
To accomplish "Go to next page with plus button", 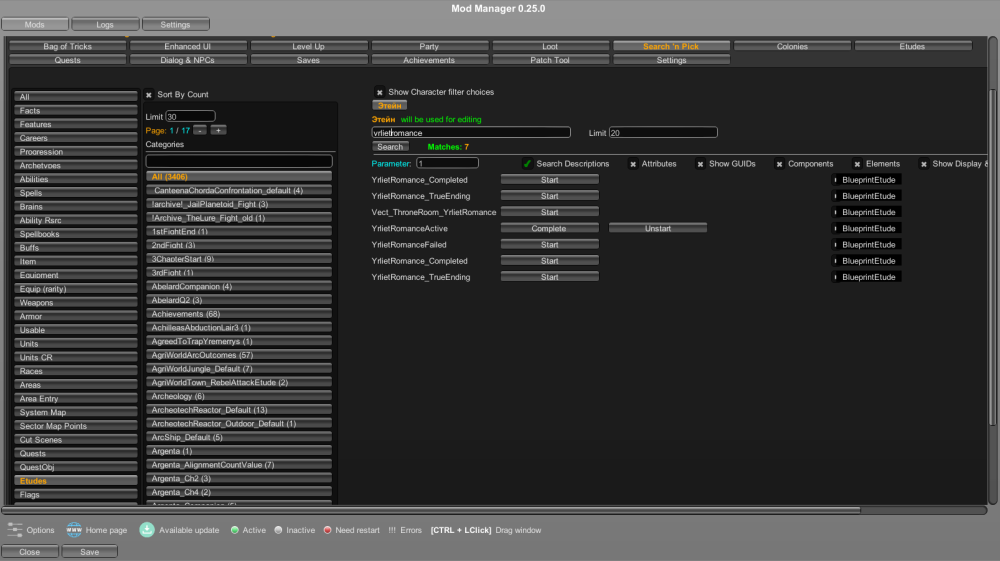I will [218, 130].
